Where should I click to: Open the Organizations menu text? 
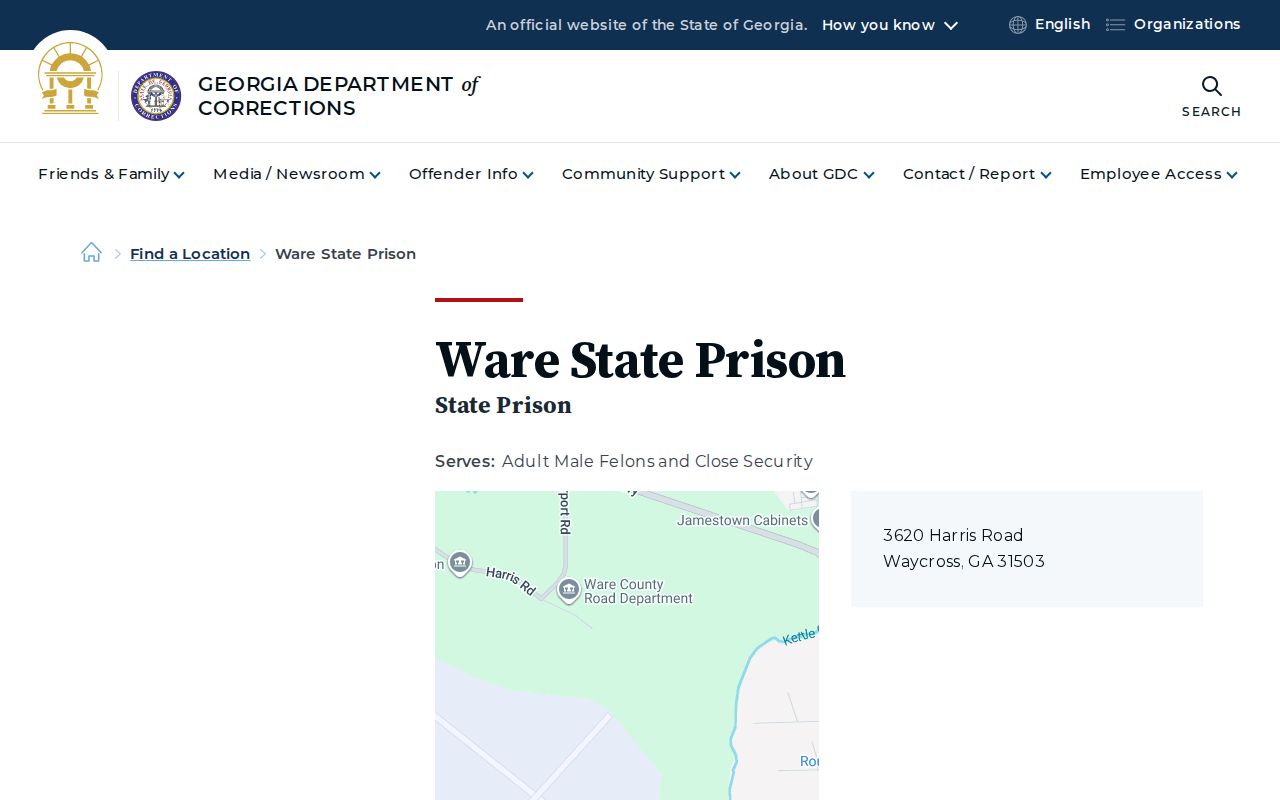click(x=1187, y=24)
